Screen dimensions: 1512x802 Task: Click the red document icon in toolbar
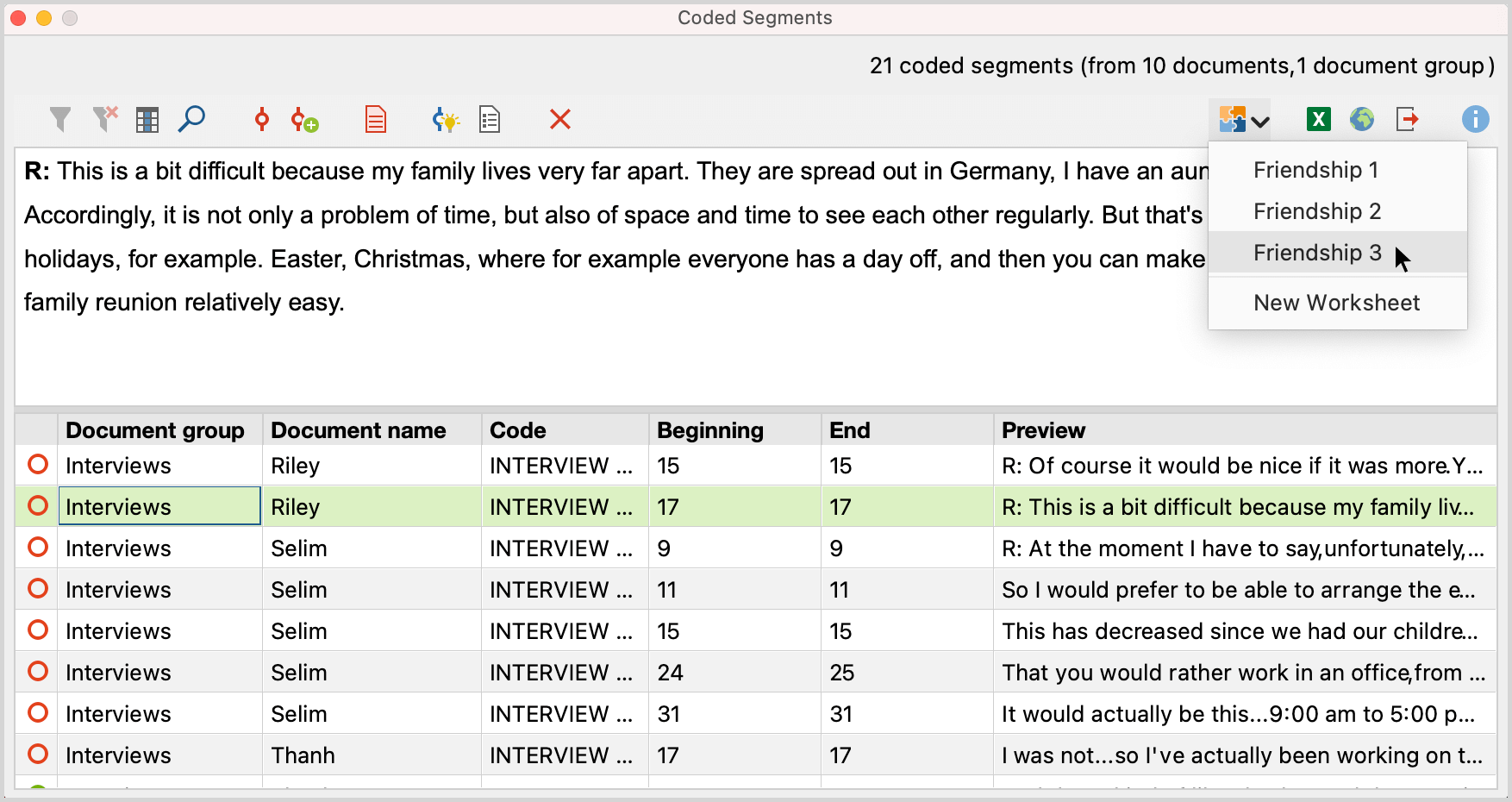tap(376, 119)
